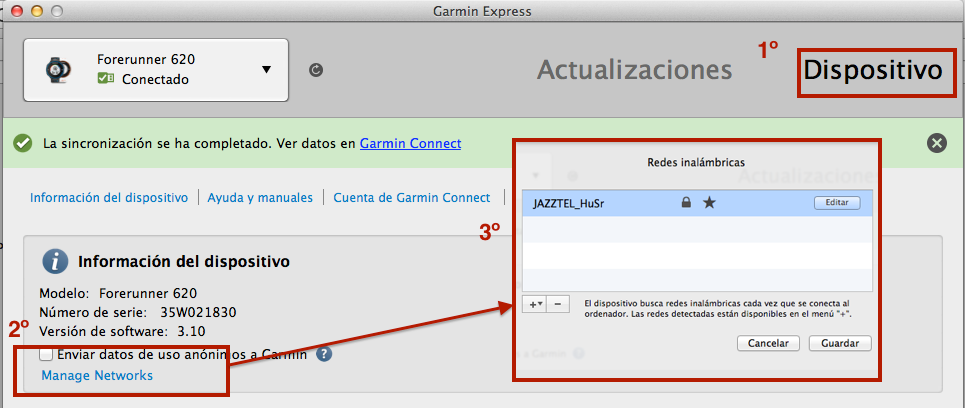Click the Redes inalámbricas dialog title
The height and width of the screenshot is (408, 965).
696,162
